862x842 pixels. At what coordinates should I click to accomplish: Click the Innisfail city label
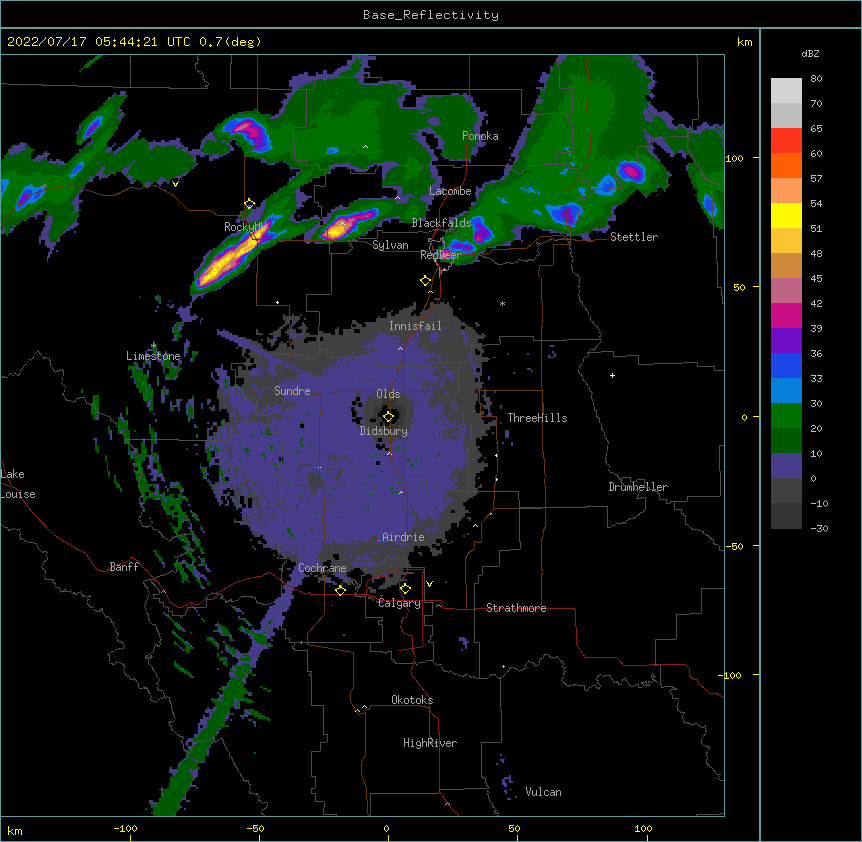[415, 326]
